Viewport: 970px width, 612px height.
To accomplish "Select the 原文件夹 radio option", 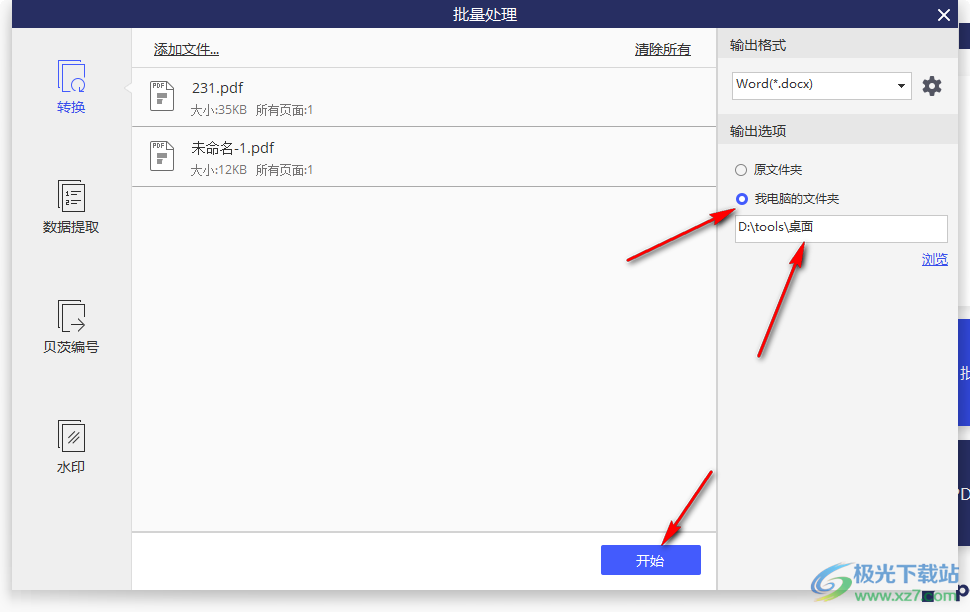I will 741,170.
